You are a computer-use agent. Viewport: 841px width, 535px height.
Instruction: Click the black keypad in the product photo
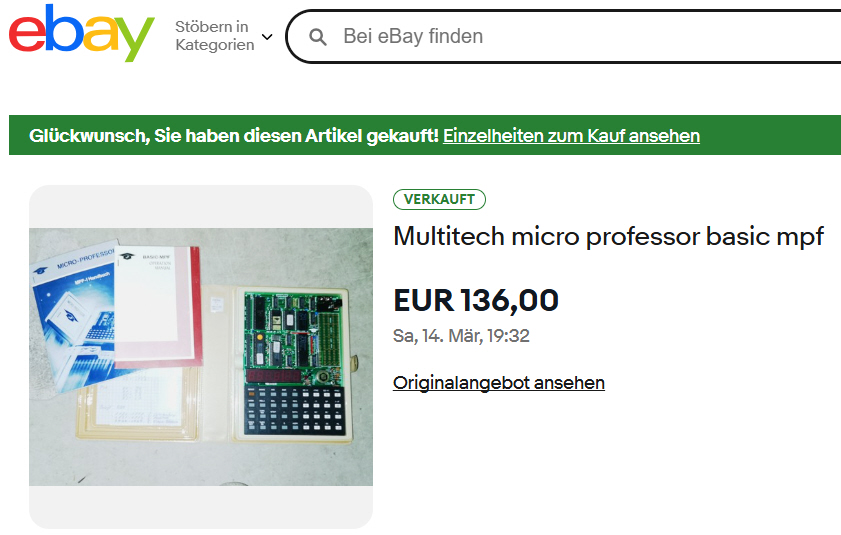(x=294, y=411)
